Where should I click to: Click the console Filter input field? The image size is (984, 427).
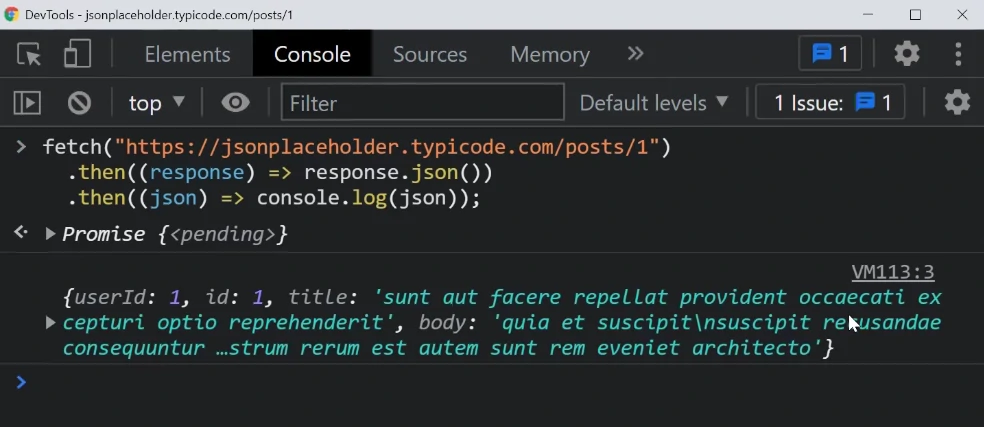422,102
